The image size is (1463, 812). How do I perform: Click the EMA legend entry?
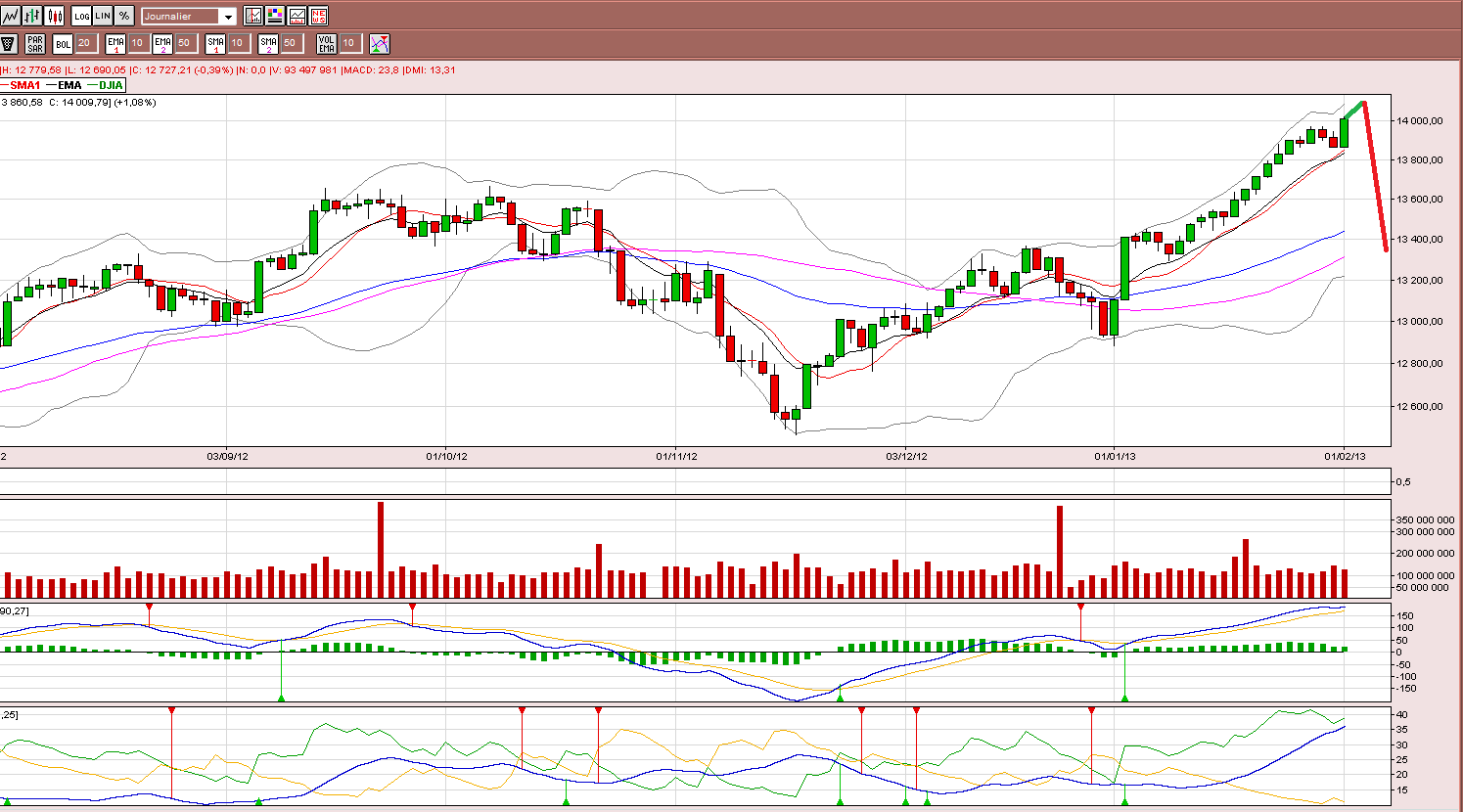[65, 85]
